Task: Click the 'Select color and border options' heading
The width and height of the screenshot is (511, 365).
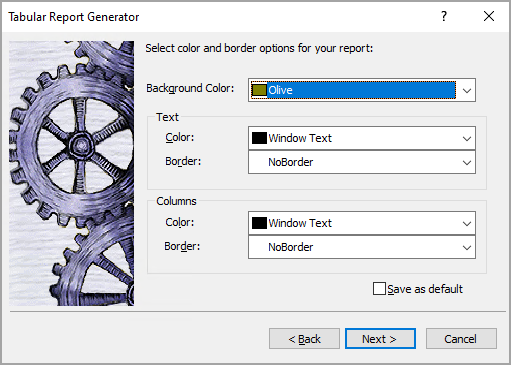Action: tap(259, 48)
